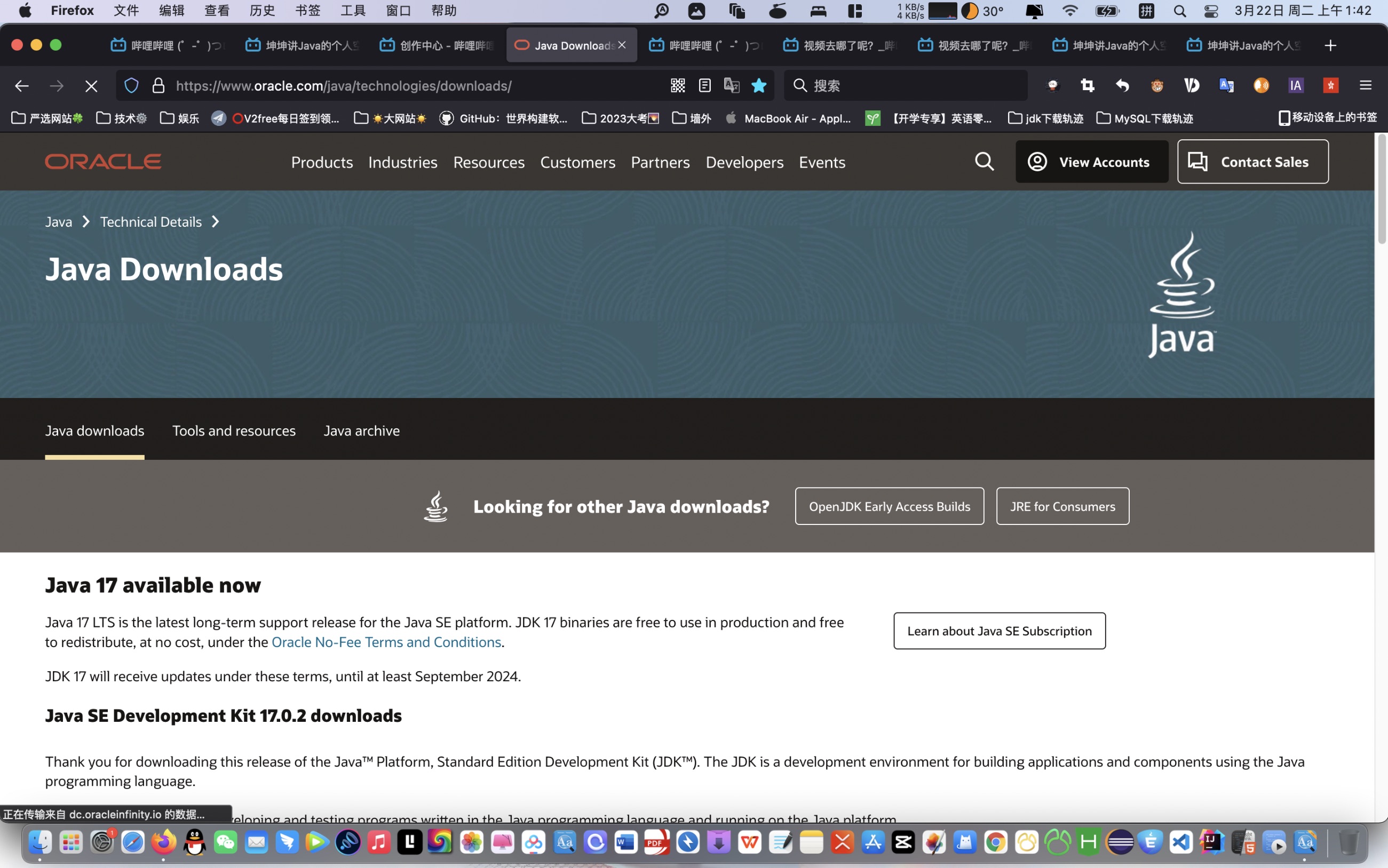Viewport: 1388px width, 868px height.
Task: Open the Products dropdown menu
Action: click(321, 161)
